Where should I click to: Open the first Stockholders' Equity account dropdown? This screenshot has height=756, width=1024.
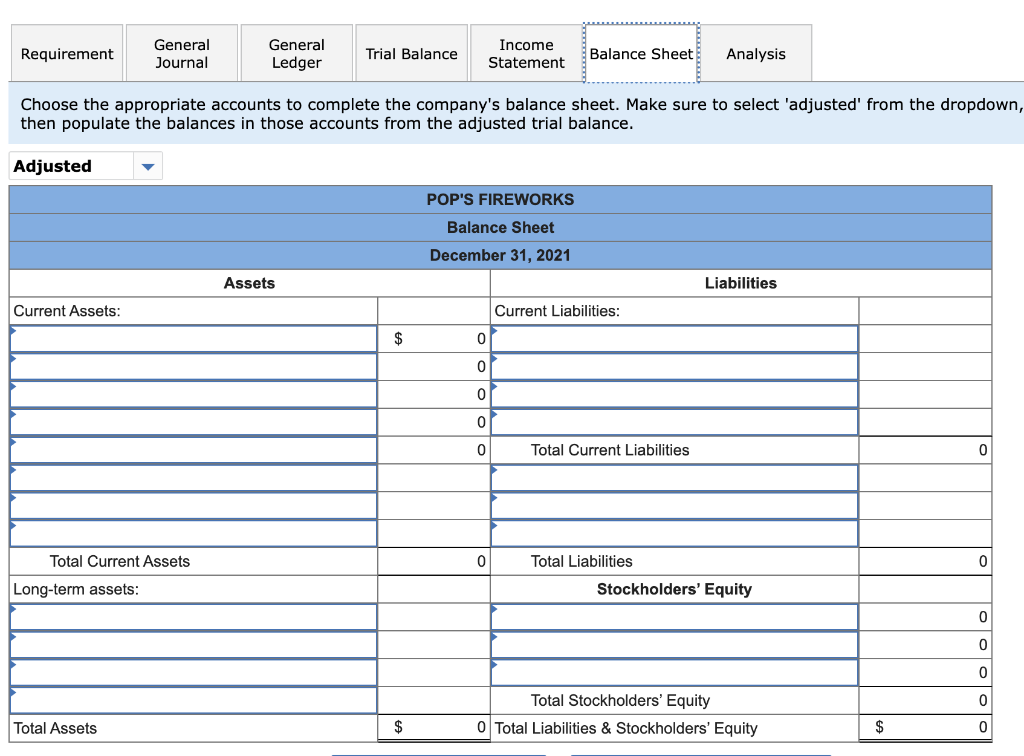675,617
